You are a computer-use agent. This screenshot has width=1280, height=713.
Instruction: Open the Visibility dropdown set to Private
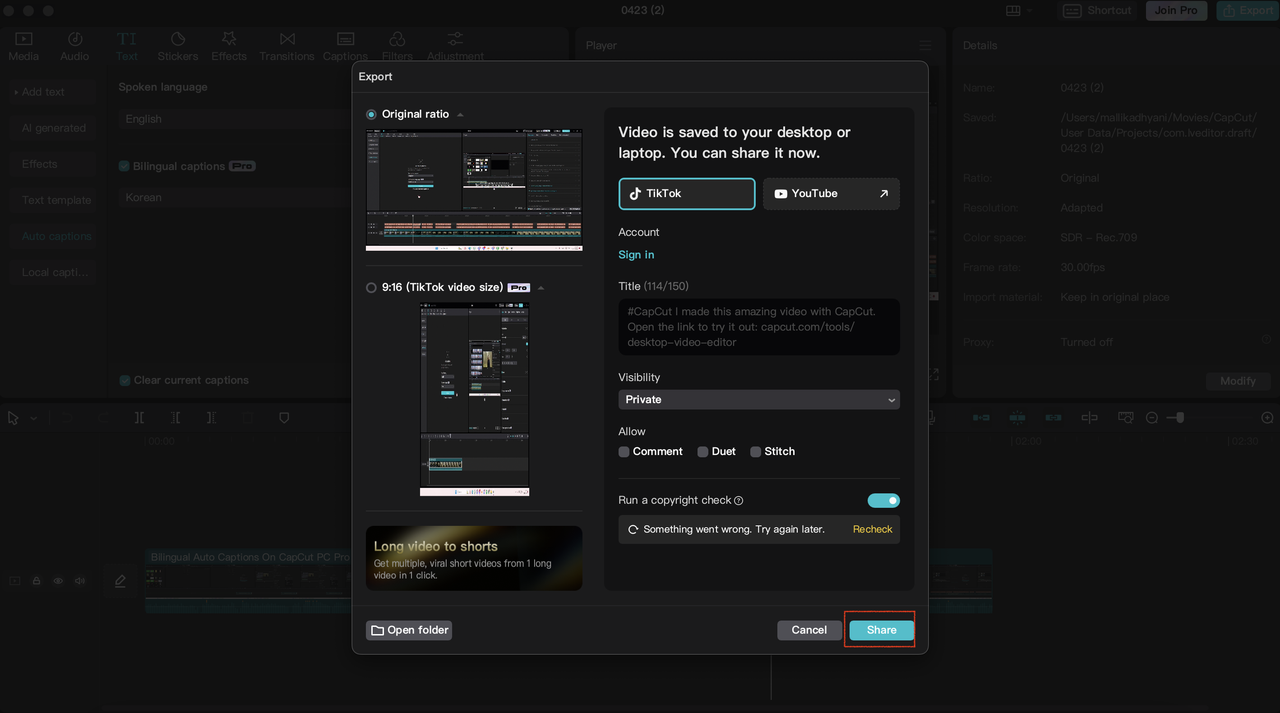(759, 399)
